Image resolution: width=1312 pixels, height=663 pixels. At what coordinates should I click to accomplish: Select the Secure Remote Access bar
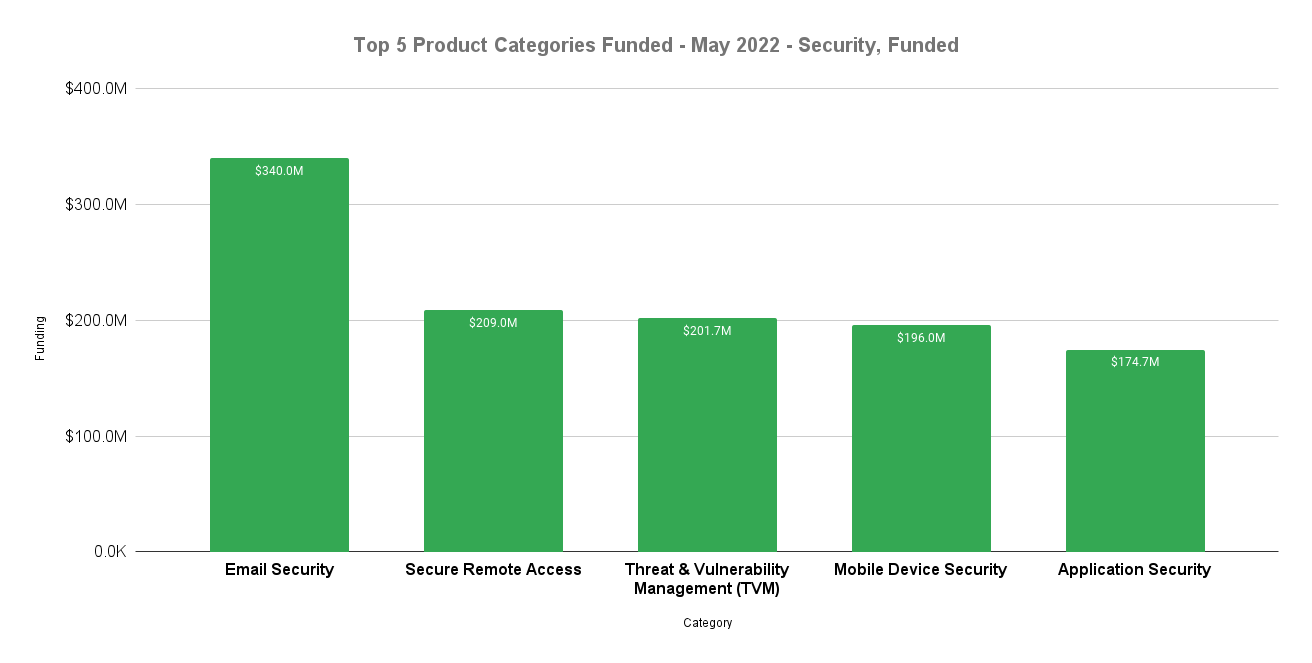click(x=493, y=440)
